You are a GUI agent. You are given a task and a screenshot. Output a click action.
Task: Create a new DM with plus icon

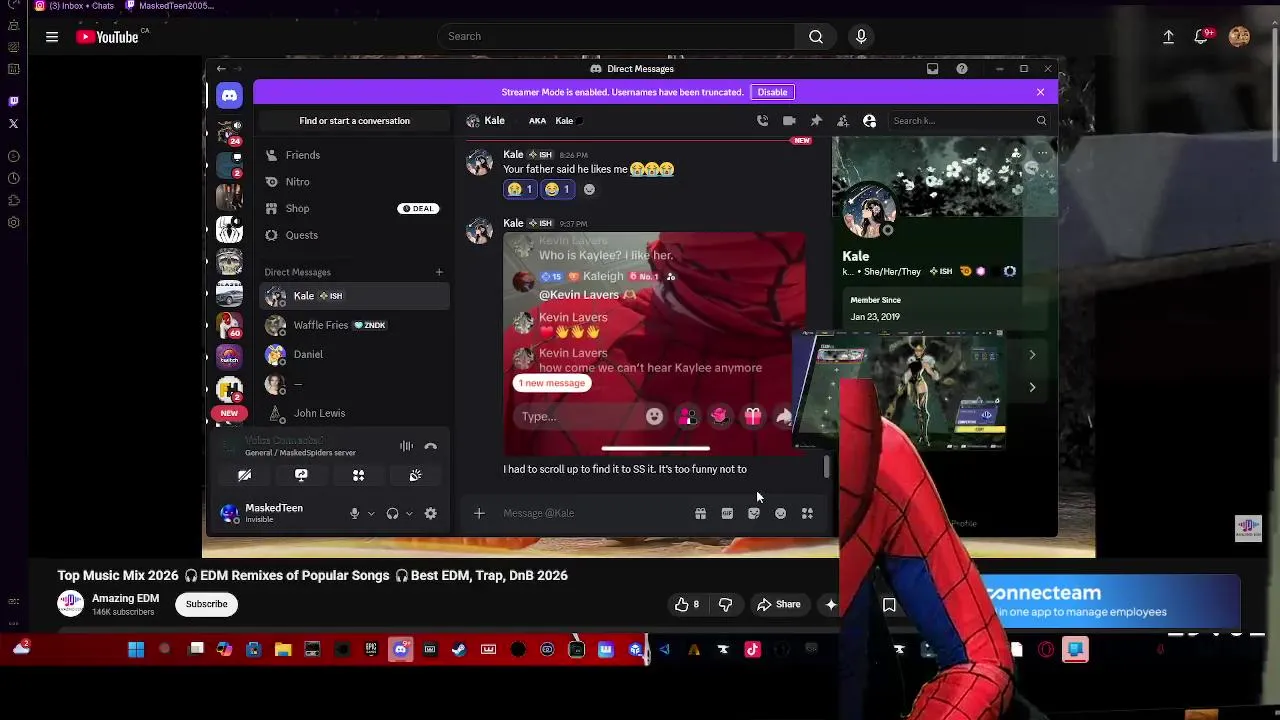(439, 272)
